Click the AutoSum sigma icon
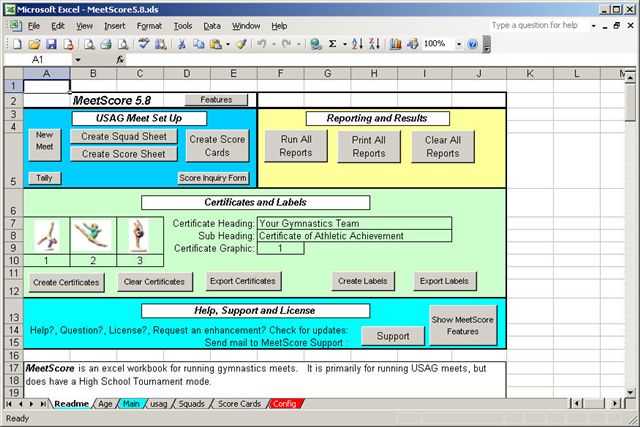The image size is (640, 427). (x=333, y=44)
